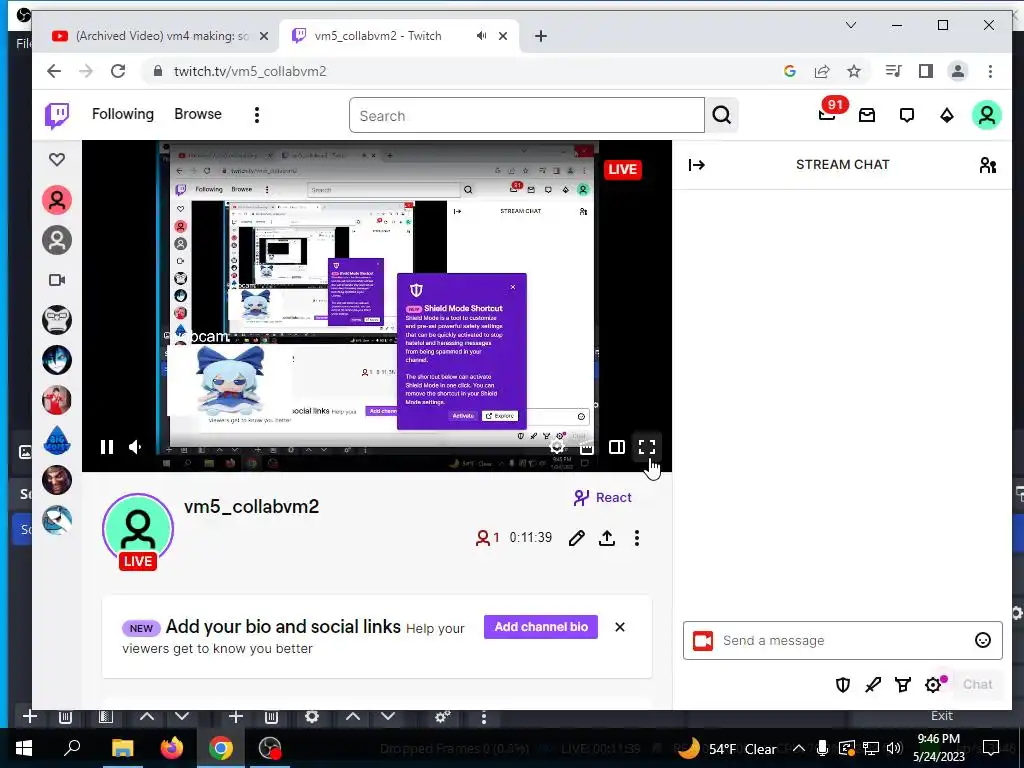Open the channel points rewards icon

pos(903,684)
